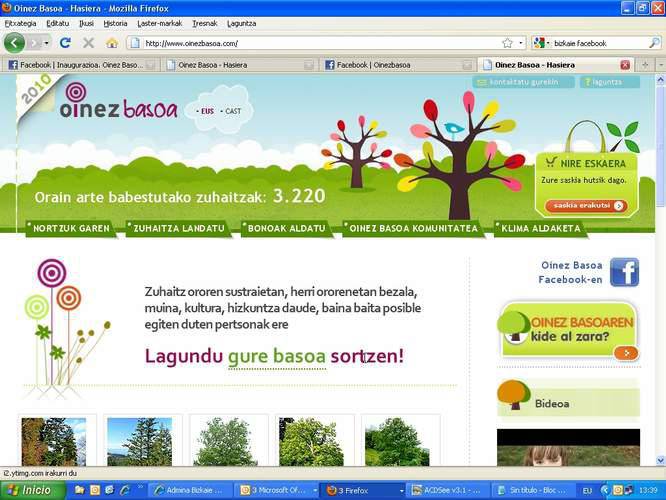Click orange arrow on kide al zara banner
The image size is (666, 500).
pos(626,353)
